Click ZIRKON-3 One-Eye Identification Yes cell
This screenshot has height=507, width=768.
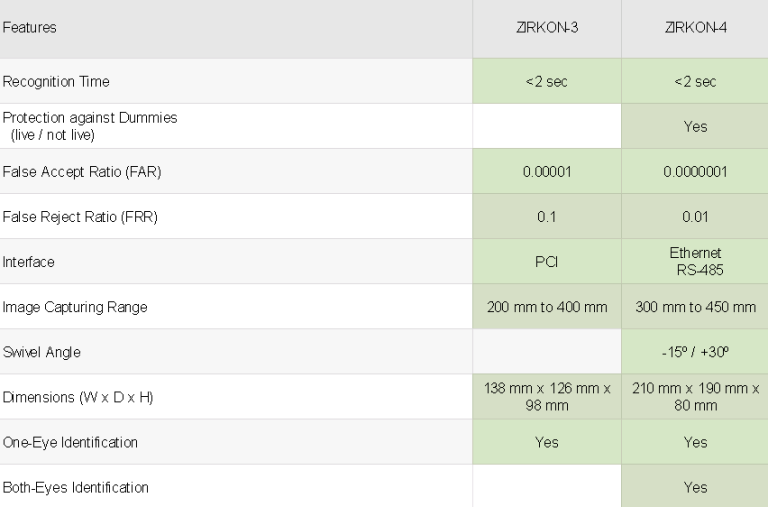(x=545, y=442)
